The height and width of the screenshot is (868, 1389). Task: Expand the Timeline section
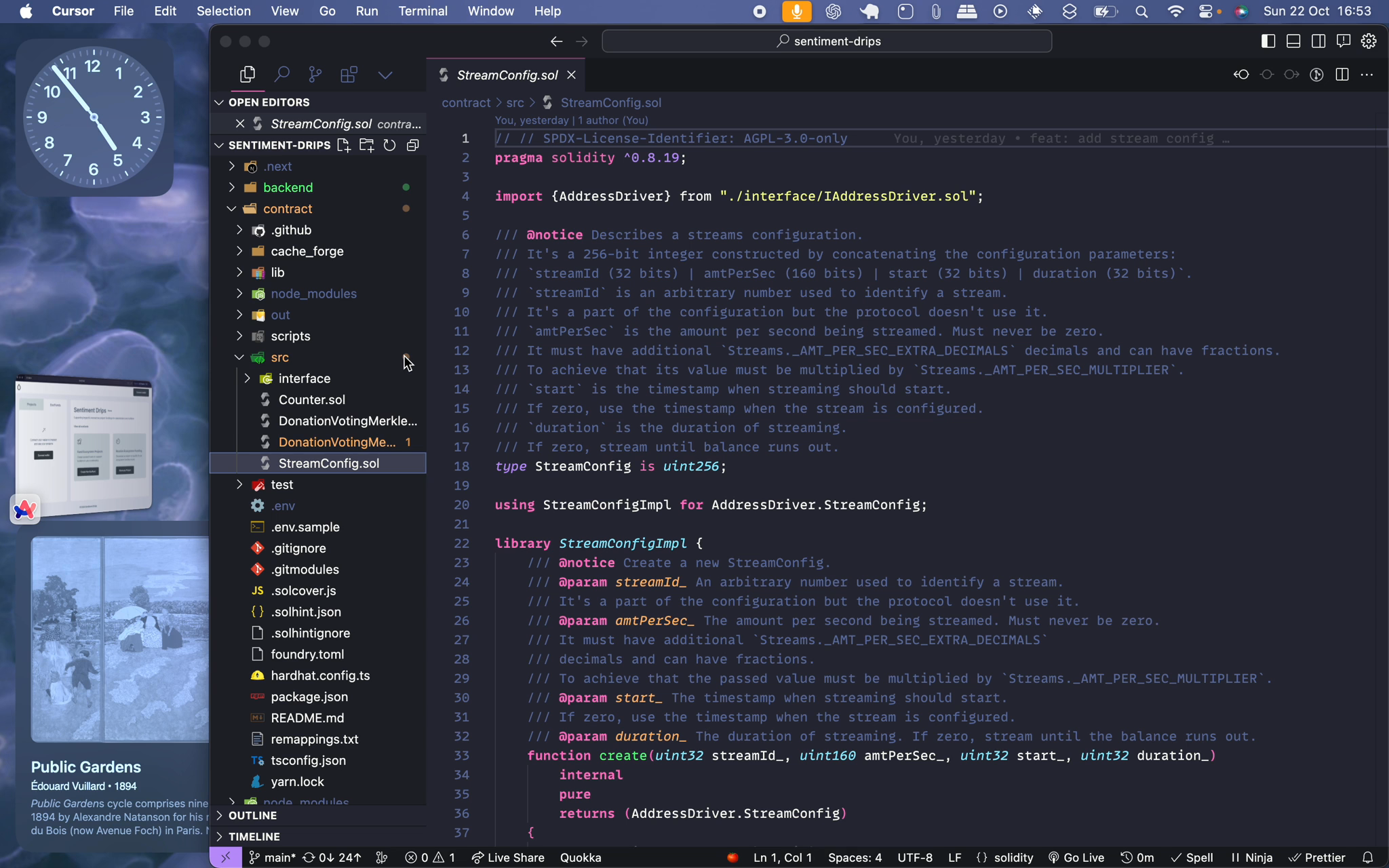(219, 836)
